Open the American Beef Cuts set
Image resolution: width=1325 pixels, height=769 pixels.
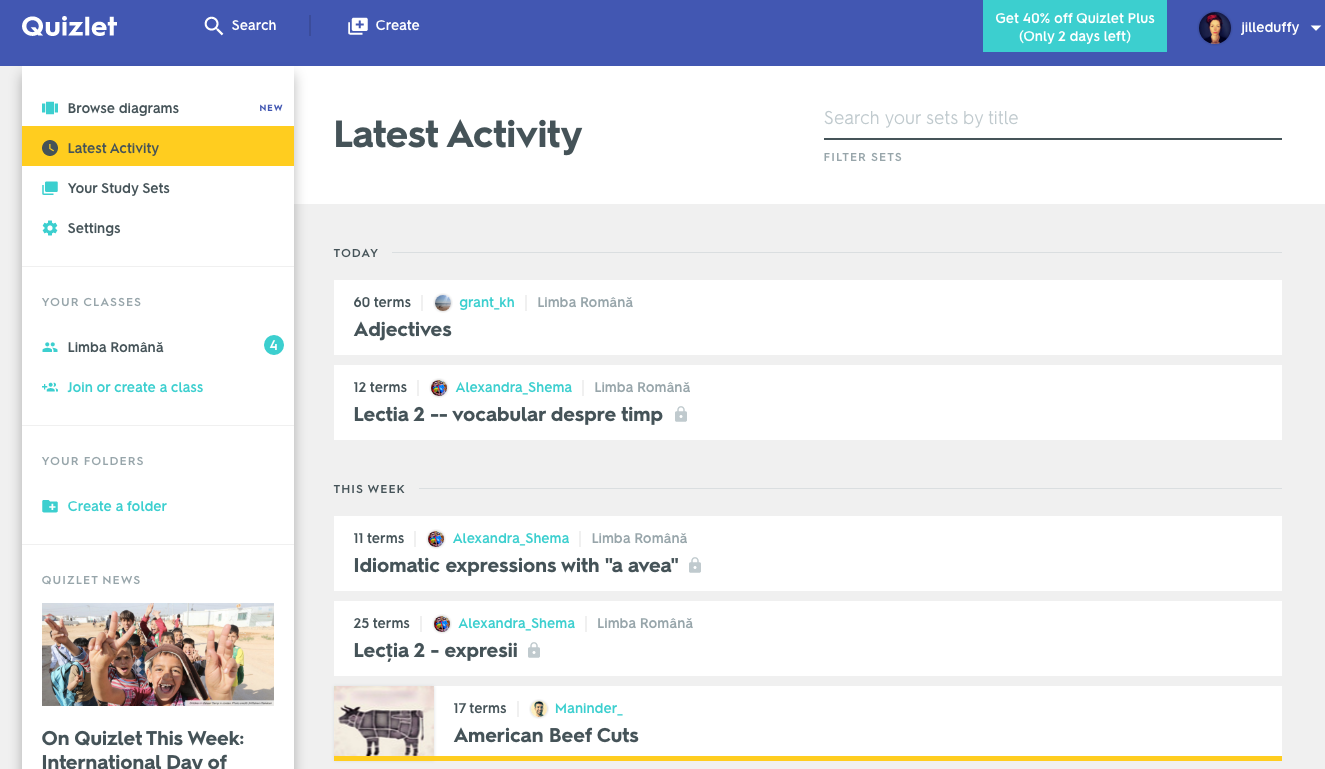546,736
